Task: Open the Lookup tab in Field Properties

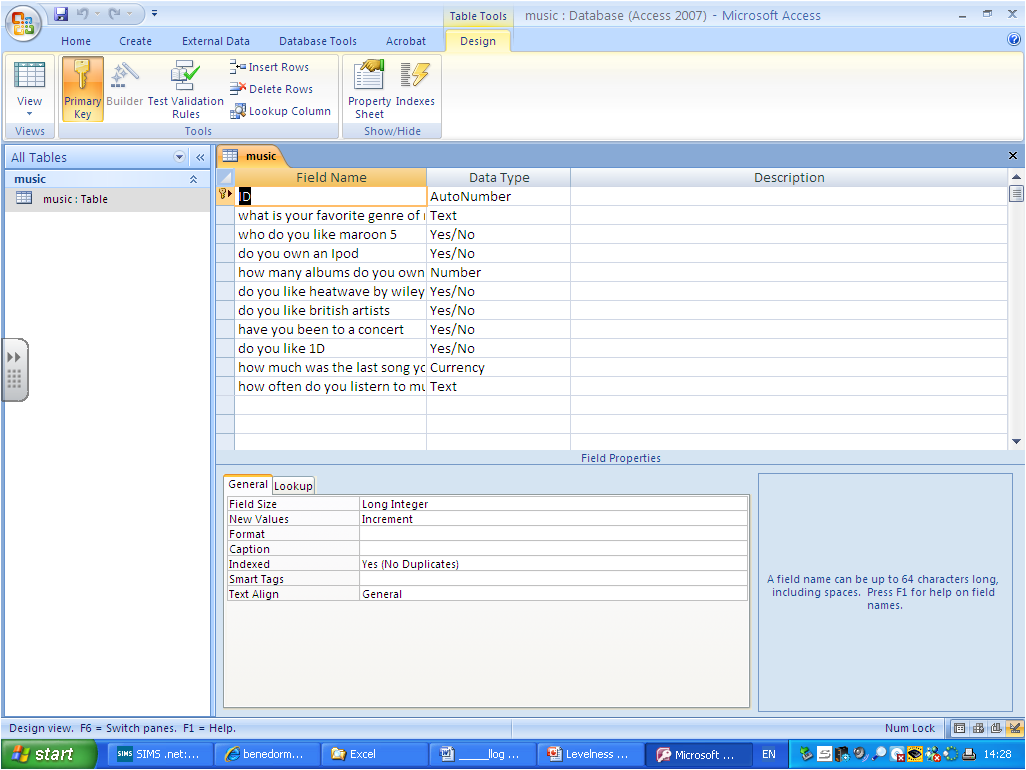Action: [x=292, y=485]
